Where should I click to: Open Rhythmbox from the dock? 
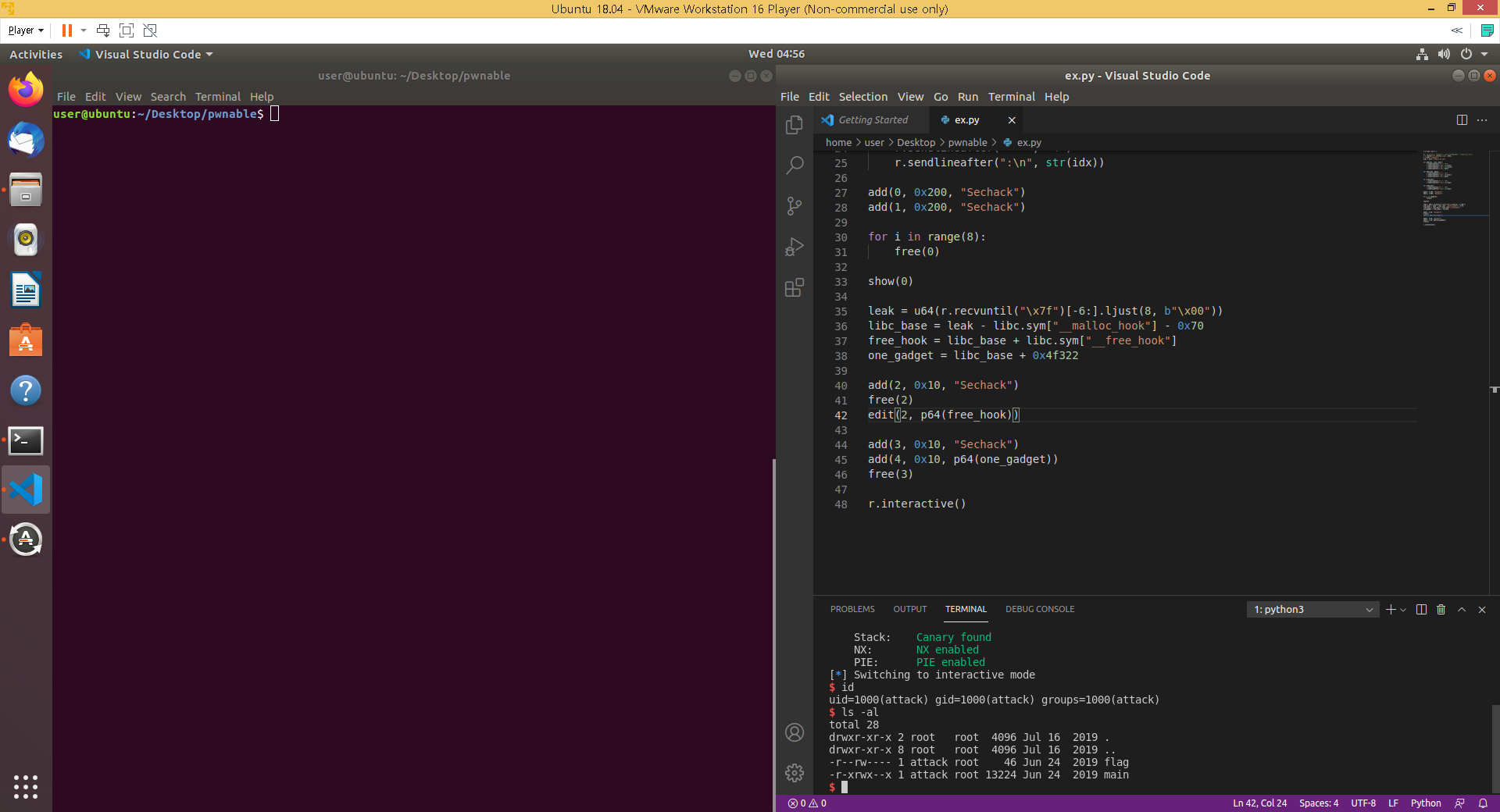coord(26,240)
